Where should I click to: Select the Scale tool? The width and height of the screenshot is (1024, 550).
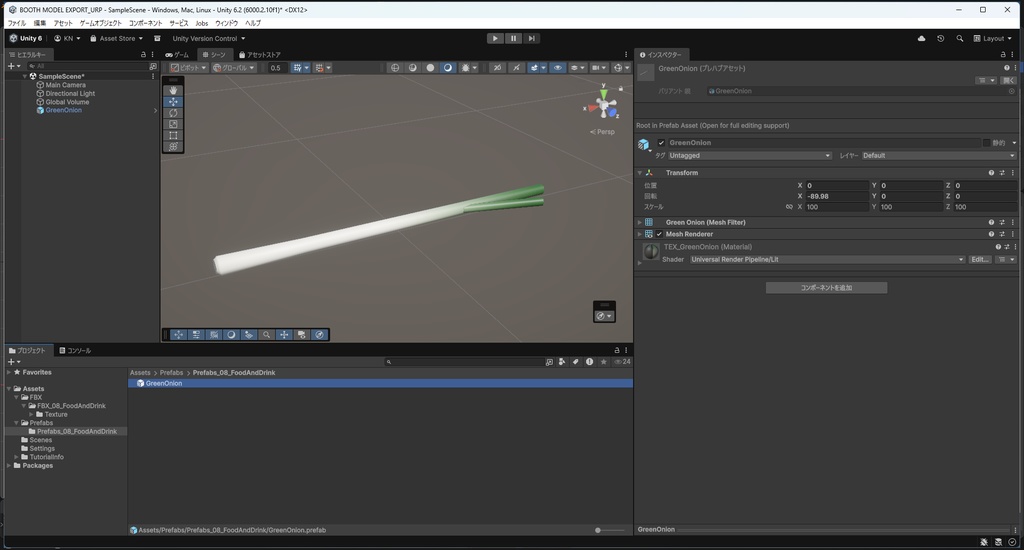click(x=173, y=124)
